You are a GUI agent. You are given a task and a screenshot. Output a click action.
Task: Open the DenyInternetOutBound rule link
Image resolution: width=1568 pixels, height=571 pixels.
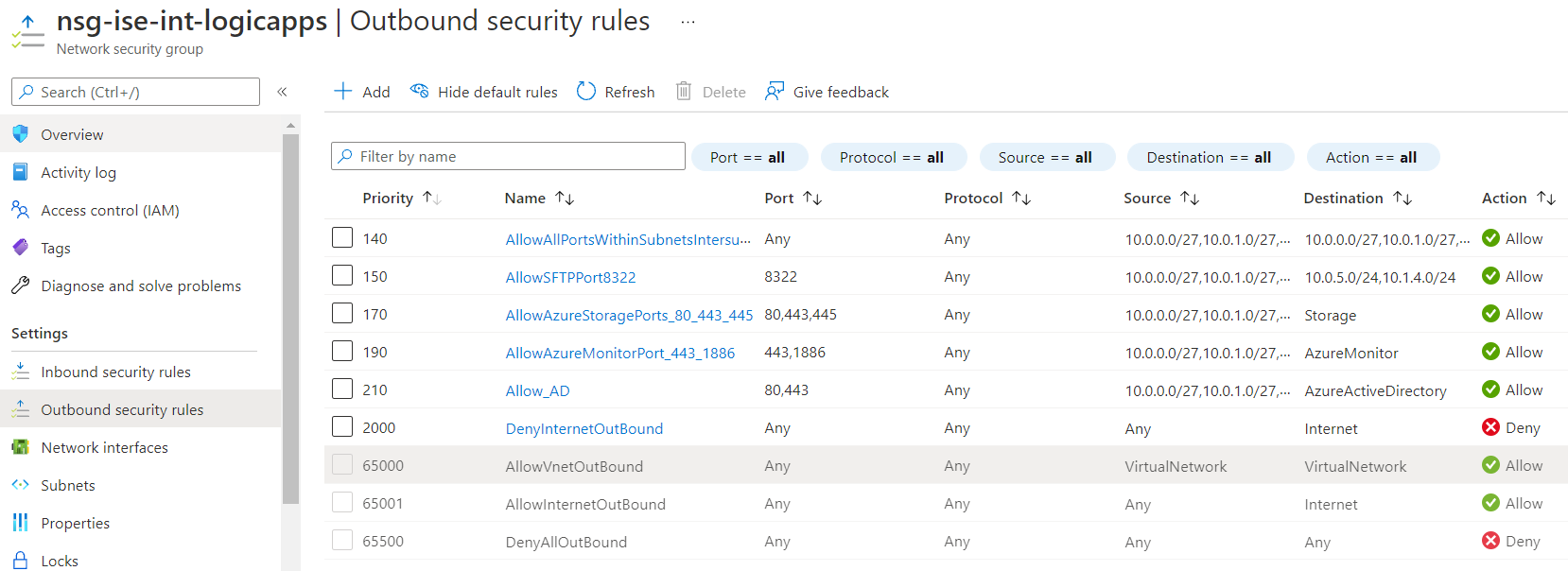pos(584,428)
